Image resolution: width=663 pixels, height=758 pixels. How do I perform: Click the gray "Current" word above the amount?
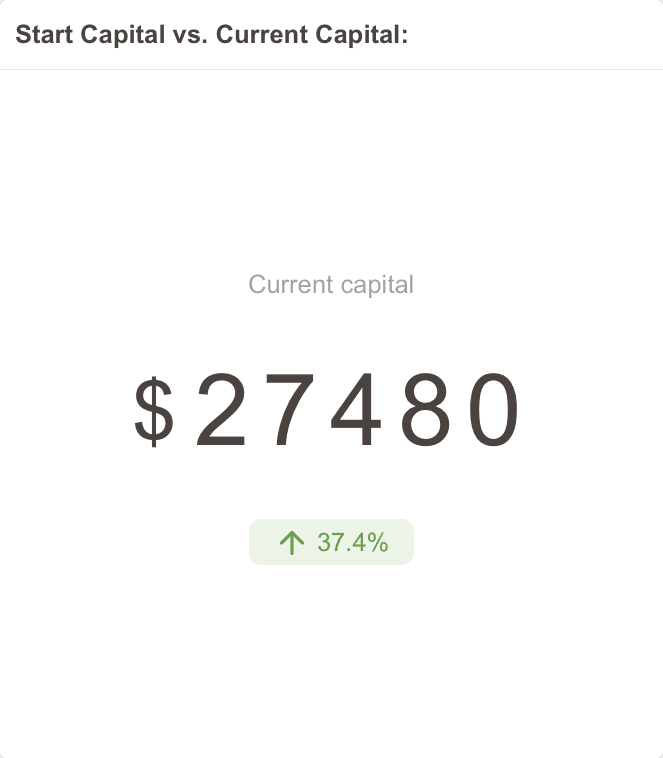(x=290, y=285)
